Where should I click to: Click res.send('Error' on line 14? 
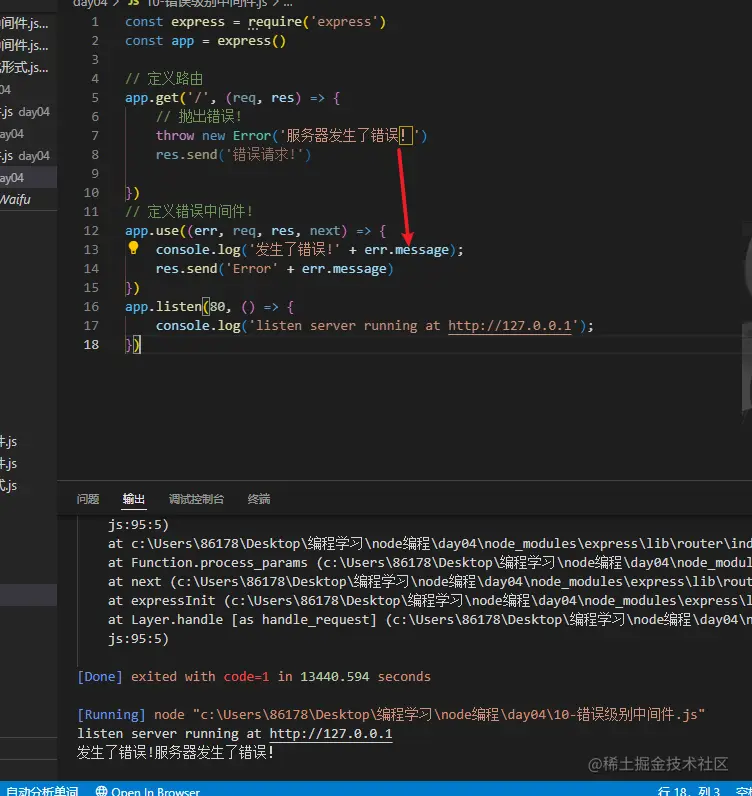217,269
